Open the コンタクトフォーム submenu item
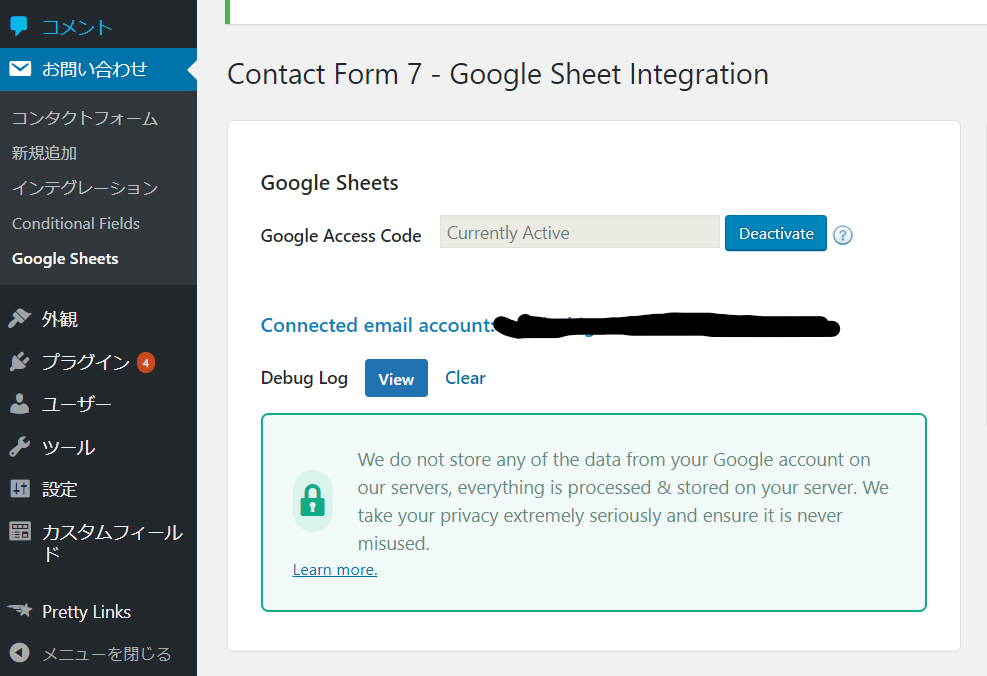This screenshot has width=987, height=676. (x=85, y=118)
